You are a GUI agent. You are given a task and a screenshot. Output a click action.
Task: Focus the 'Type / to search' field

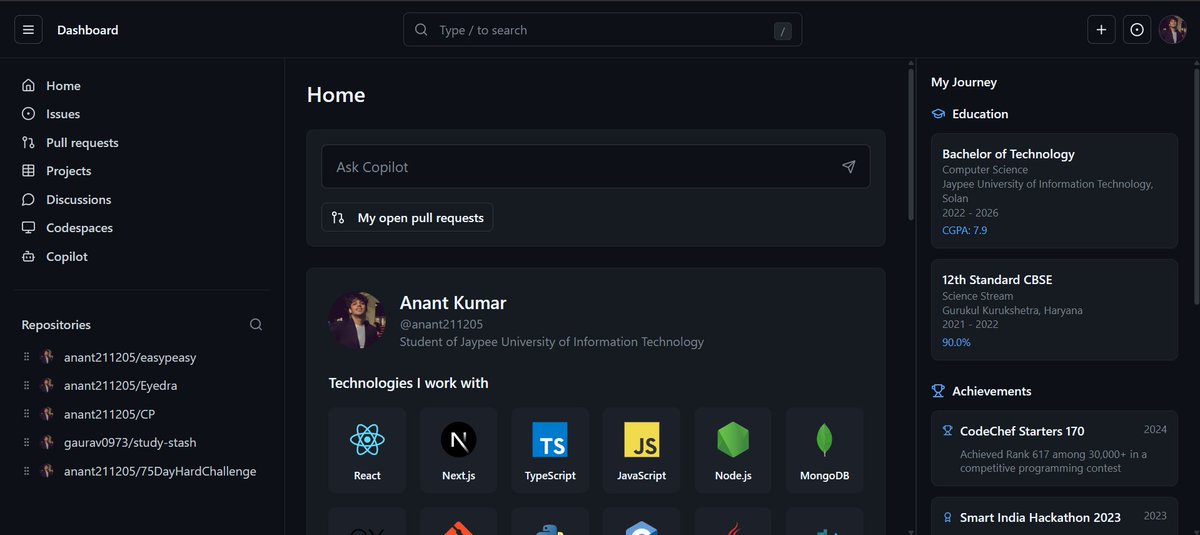(602, 30)
